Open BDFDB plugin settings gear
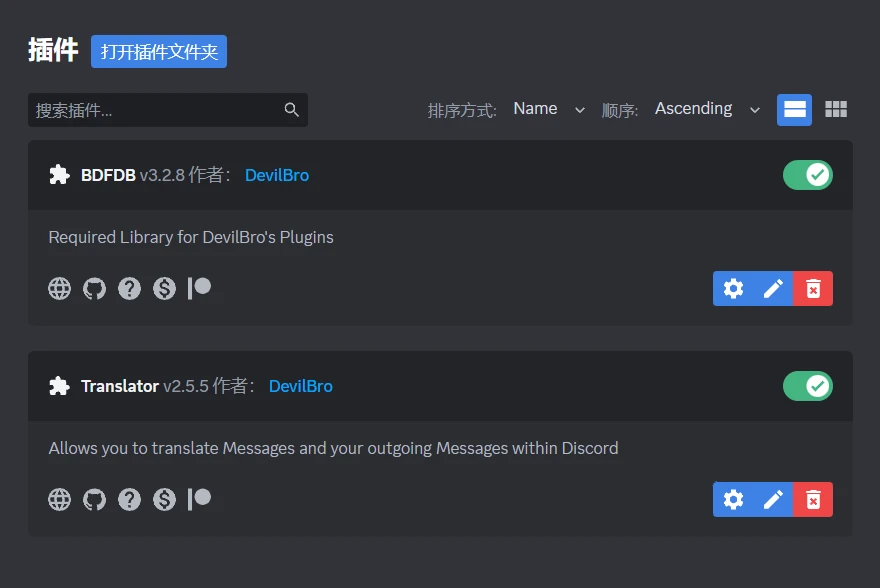 click(x=733, y=288)
